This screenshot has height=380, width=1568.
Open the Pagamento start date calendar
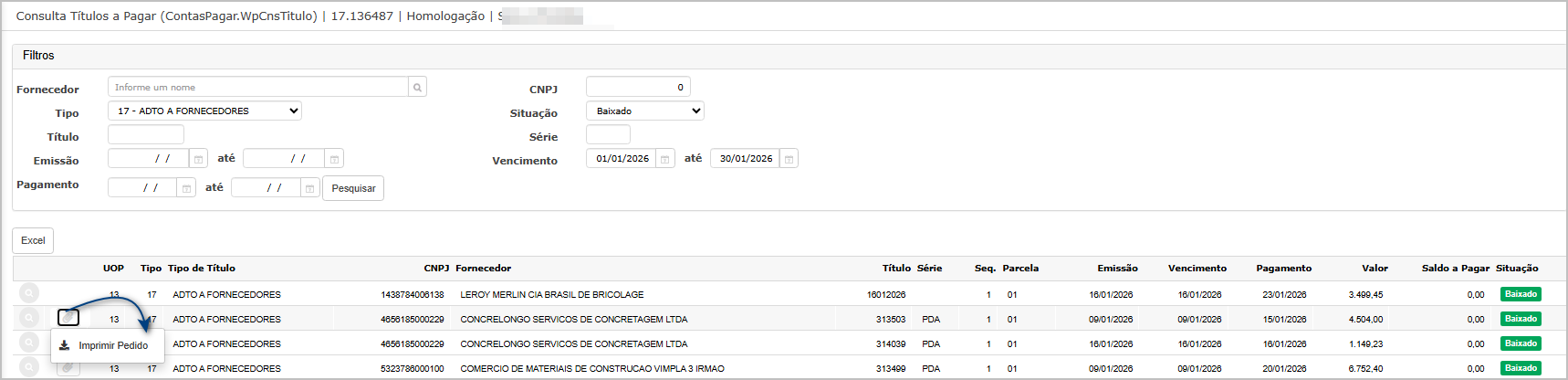186,188
